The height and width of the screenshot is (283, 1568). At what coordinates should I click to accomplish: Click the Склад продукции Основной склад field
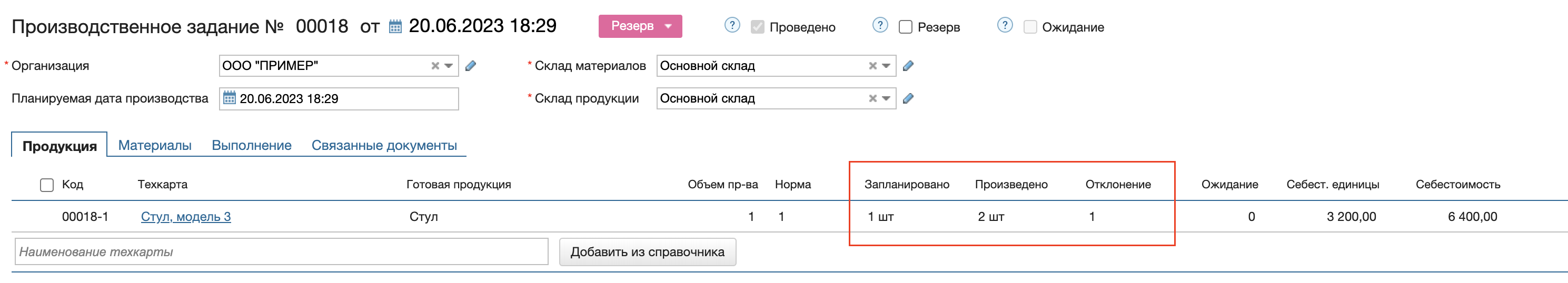[776, 98]
